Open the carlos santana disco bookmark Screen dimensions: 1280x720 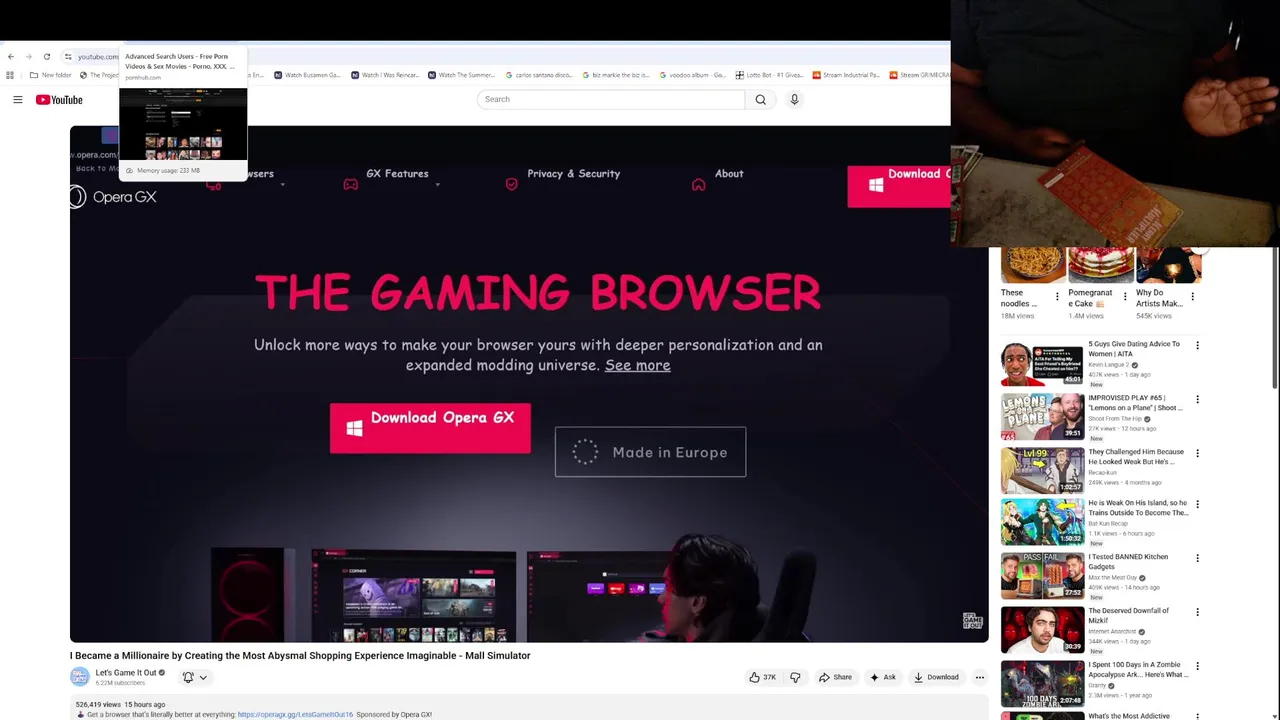point(539,75)
